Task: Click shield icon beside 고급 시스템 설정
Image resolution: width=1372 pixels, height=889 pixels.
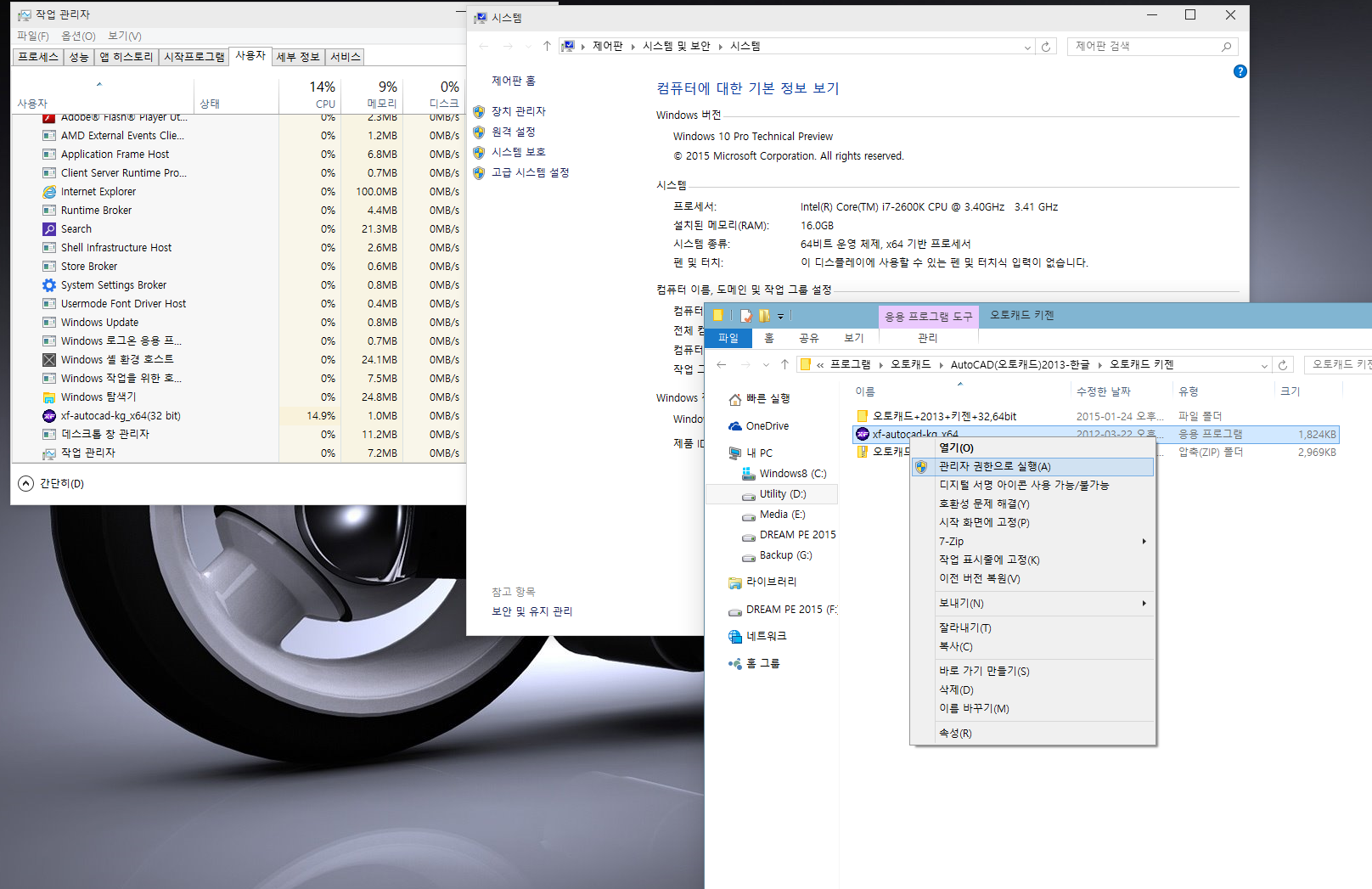Action: click(x=479, y=172)
